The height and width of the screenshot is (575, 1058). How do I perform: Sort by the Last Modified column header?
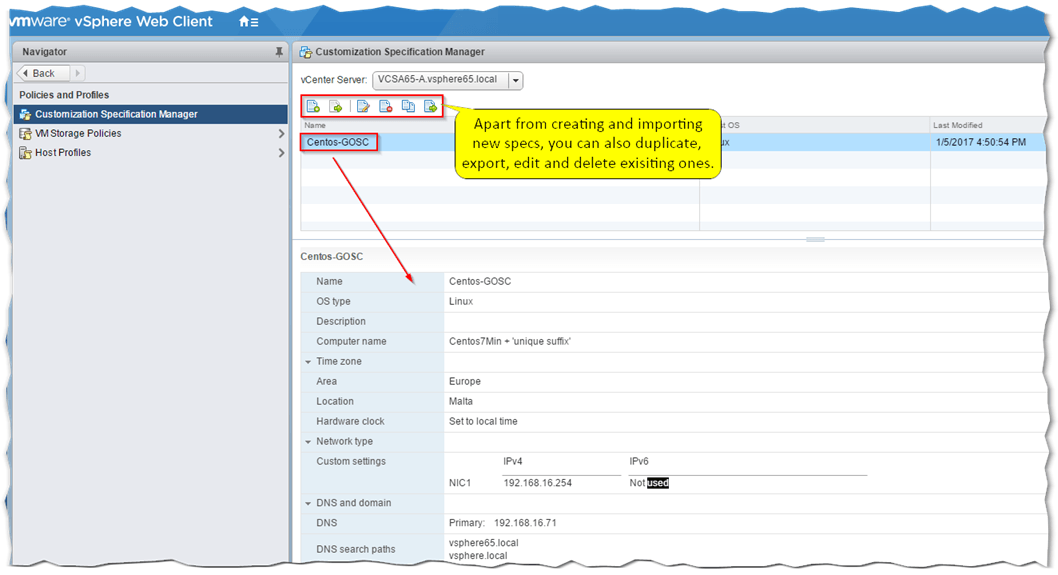pos(957,126)
